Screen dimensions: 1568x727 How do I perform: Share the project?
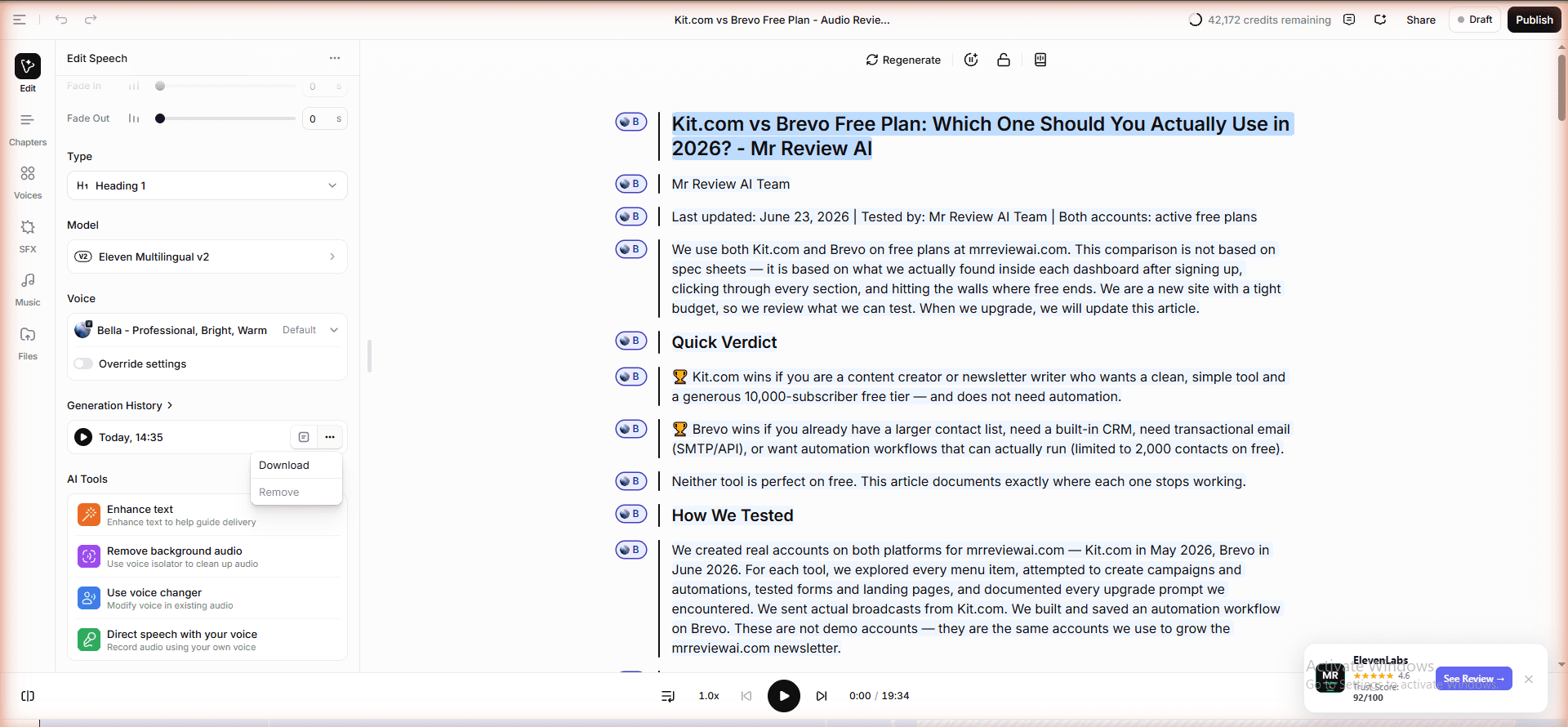coord(1421,20)
